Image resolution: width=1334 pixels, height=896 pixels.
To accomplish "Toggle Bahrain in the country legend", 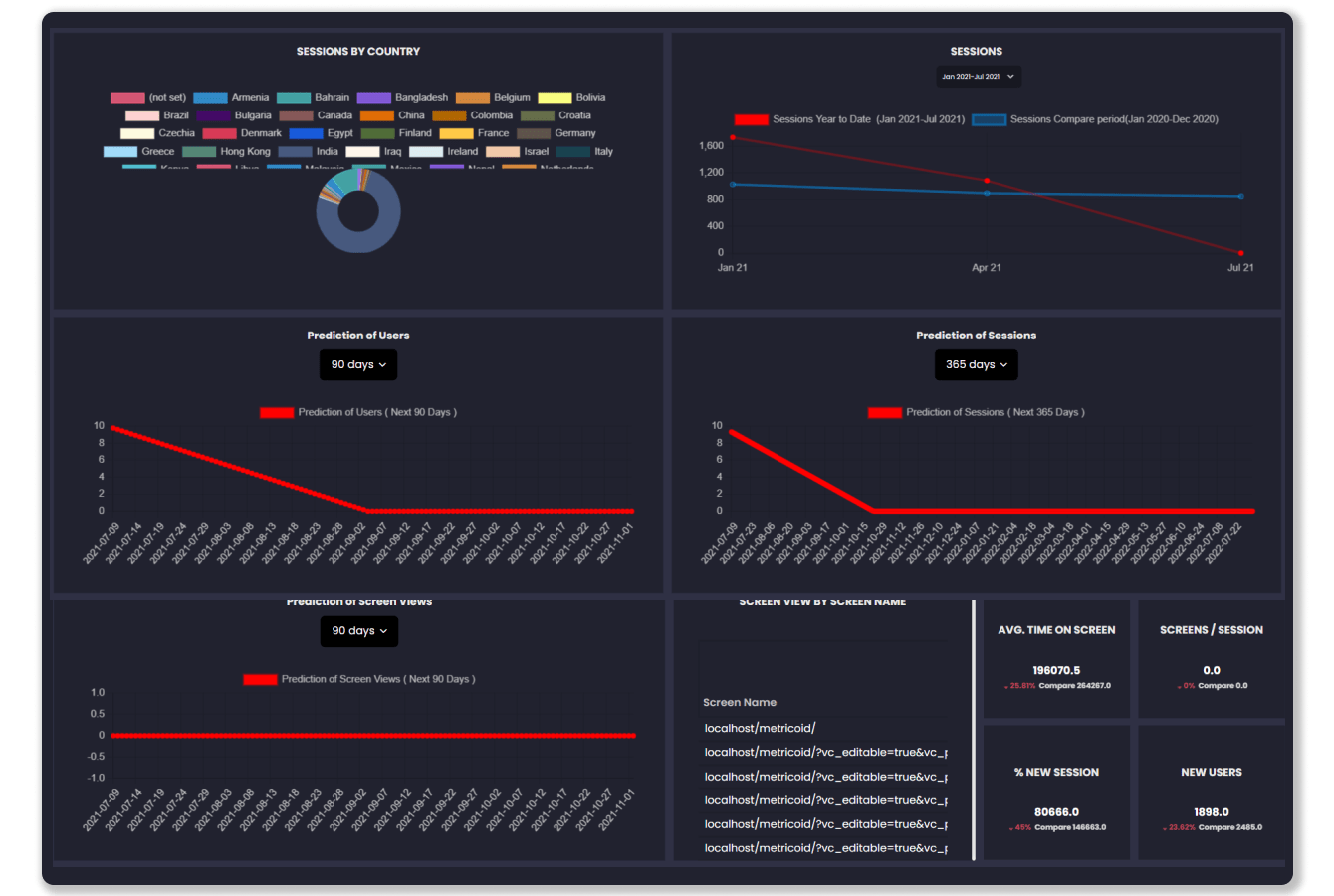I will (x=313, y=98).
